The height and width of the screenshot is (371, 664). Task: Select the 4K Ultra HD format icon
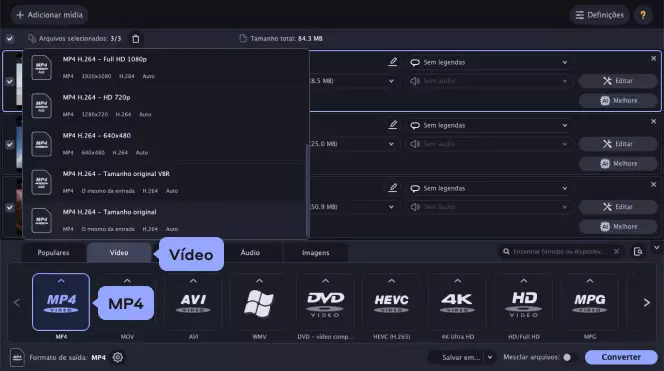pos(457,302)
